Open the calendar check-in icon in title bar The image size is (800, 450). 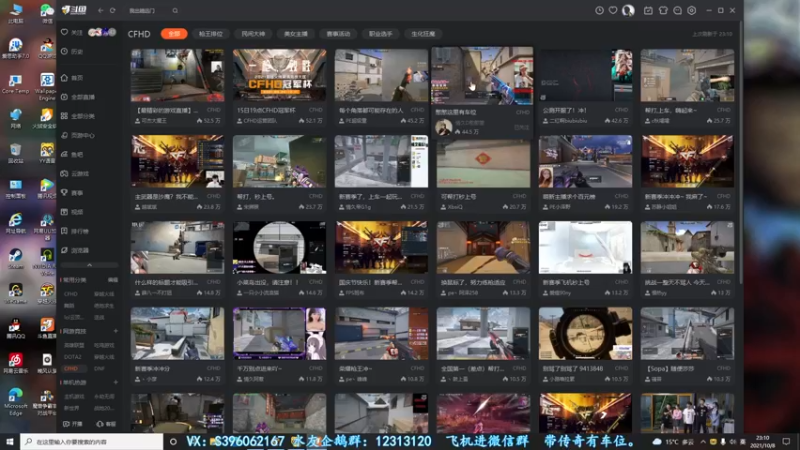[648, 10]
